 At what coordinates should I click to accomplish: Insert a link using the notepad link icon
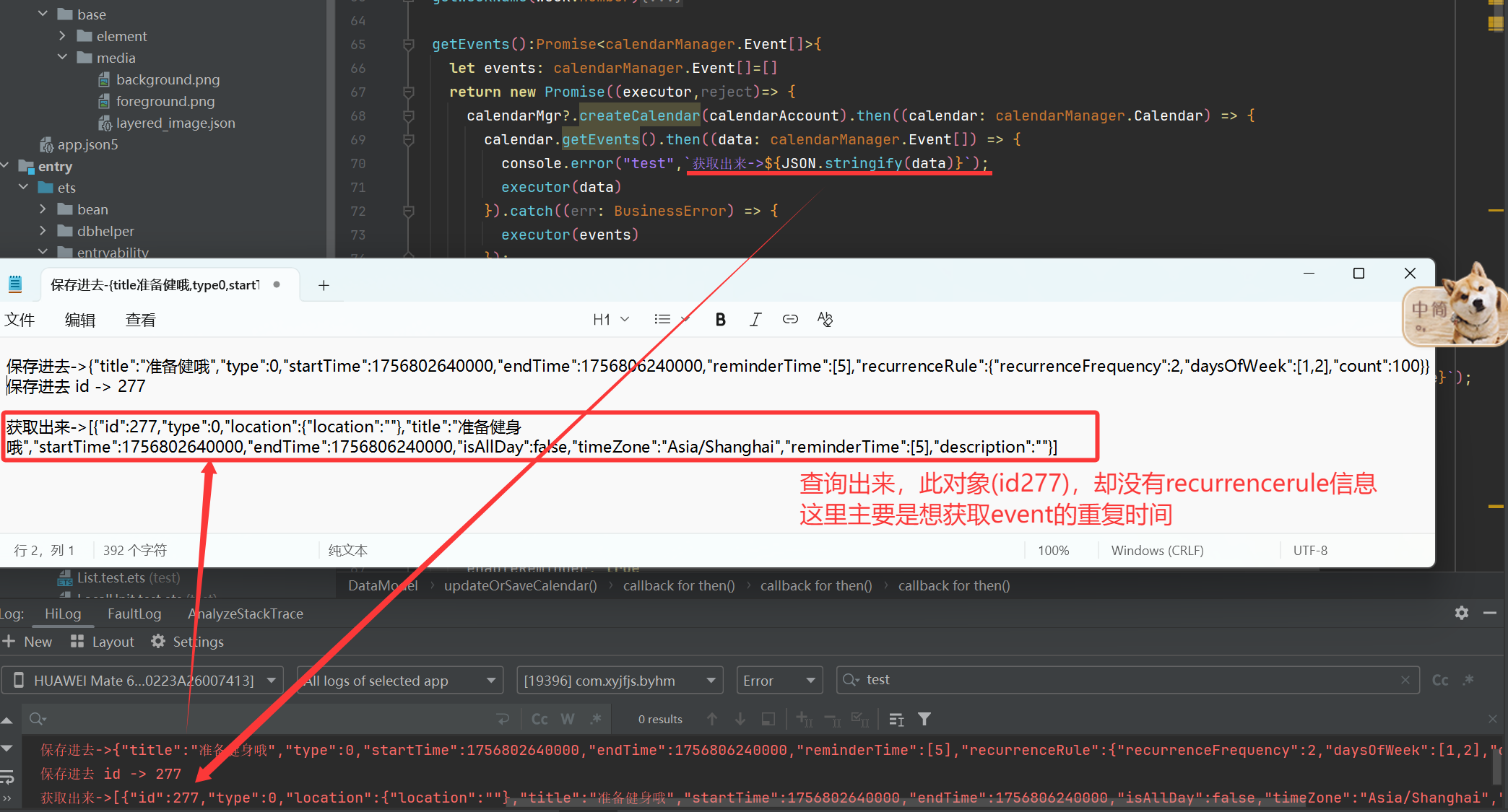click(x=790, y=319)
